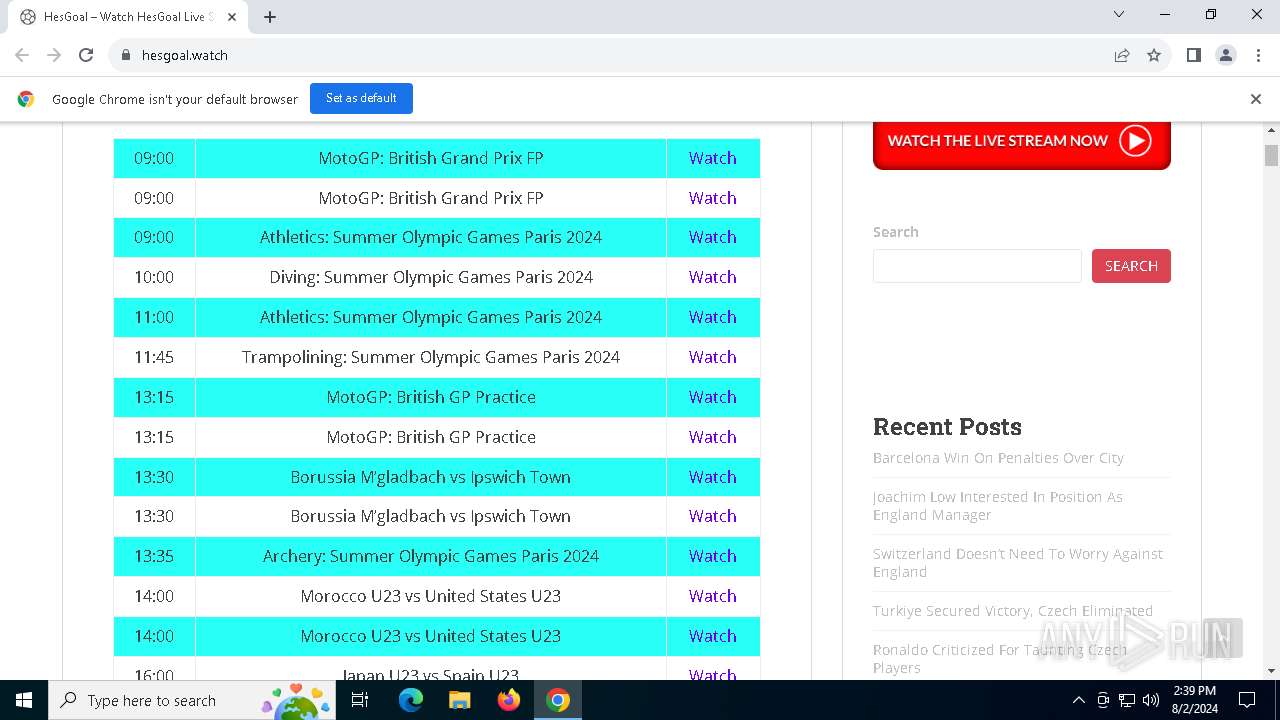The image size is (1280, 720).
Task: Open Joachim Low England Manager post
Action: click(x=998, y=506)
